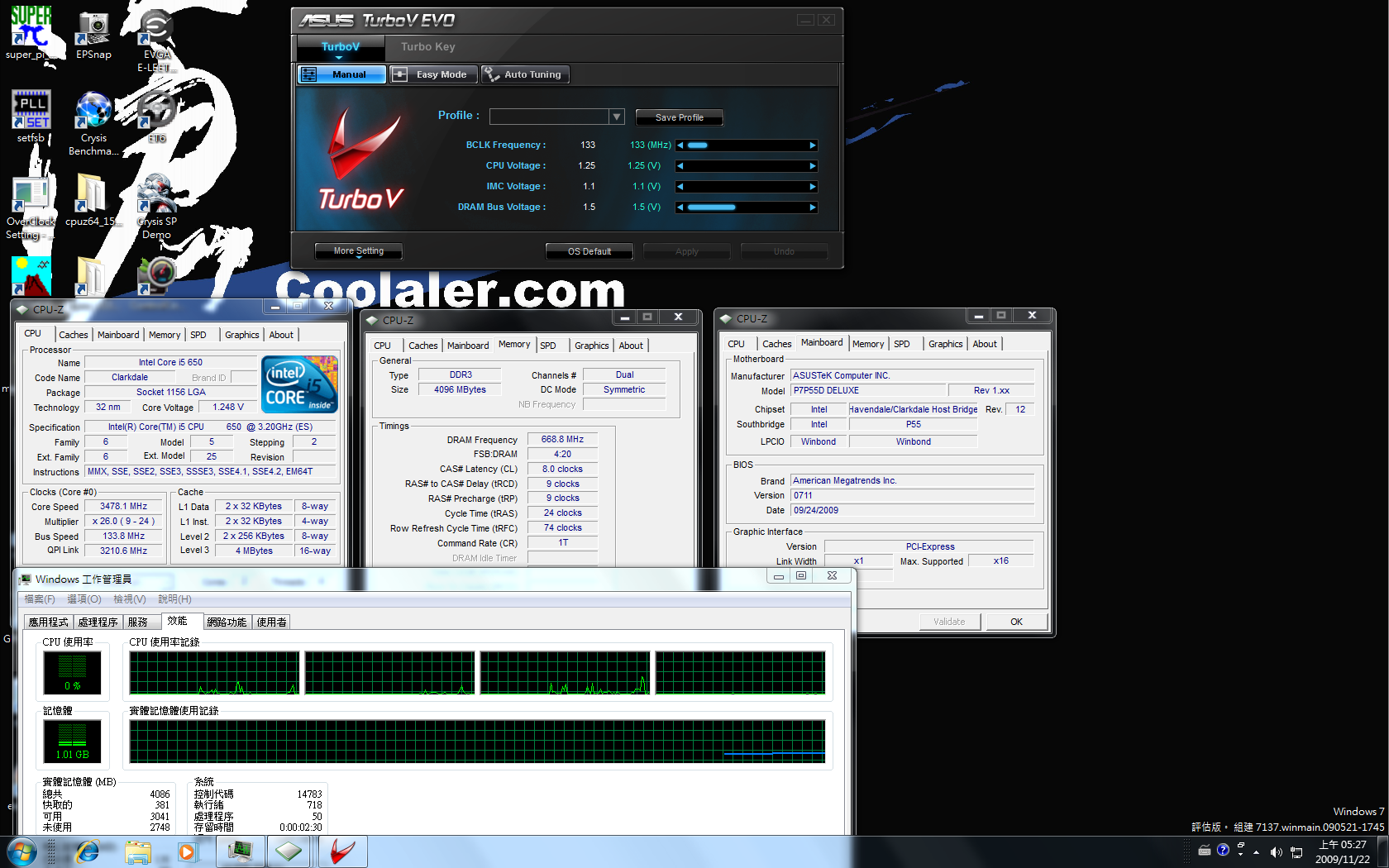Decrease BCLK Frequency with left arrow
This screenshot has height=868, width=1389.
point(680,145)
